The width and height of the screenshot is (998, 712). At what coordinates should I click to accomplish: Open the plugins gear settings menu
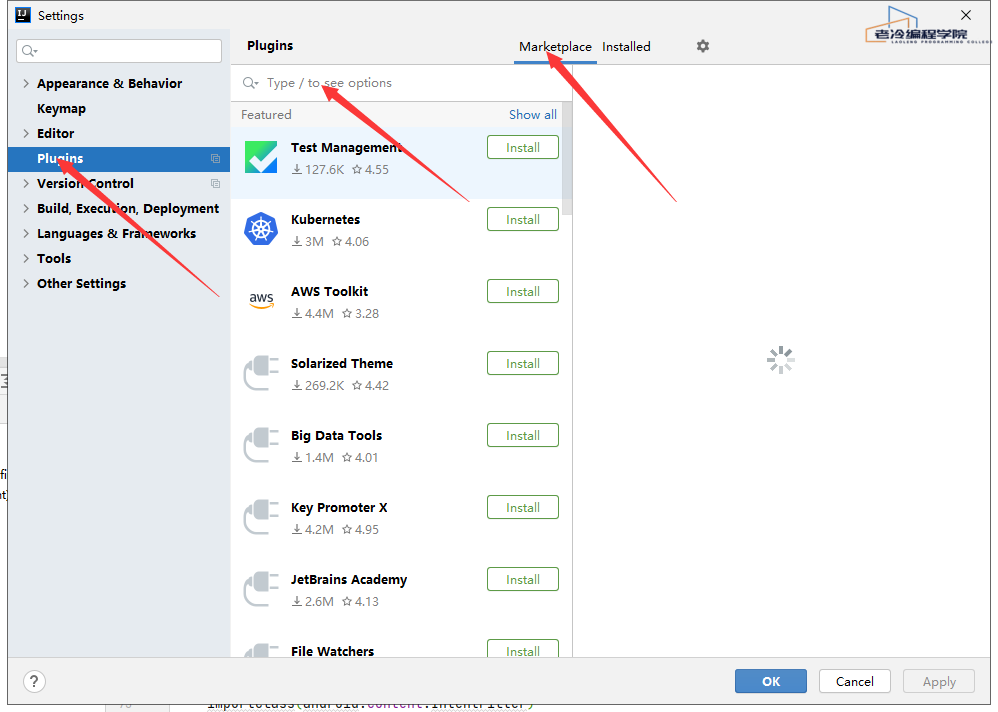[x=703, y=46]
